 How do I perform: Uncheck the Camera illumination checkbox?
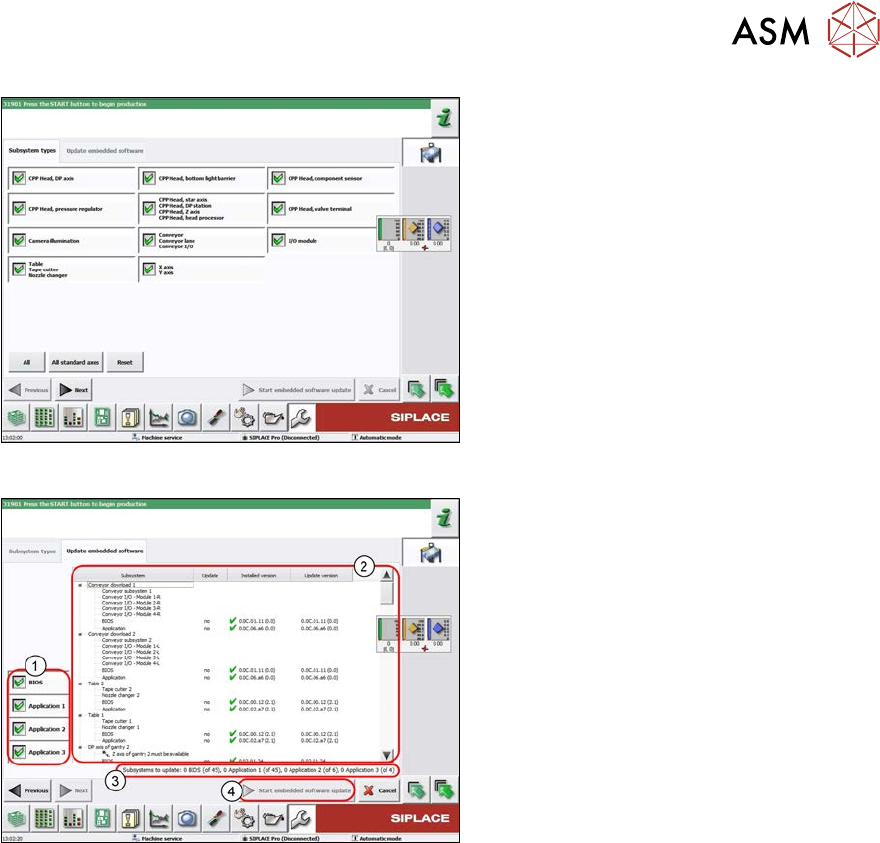(x=19, y=240)
